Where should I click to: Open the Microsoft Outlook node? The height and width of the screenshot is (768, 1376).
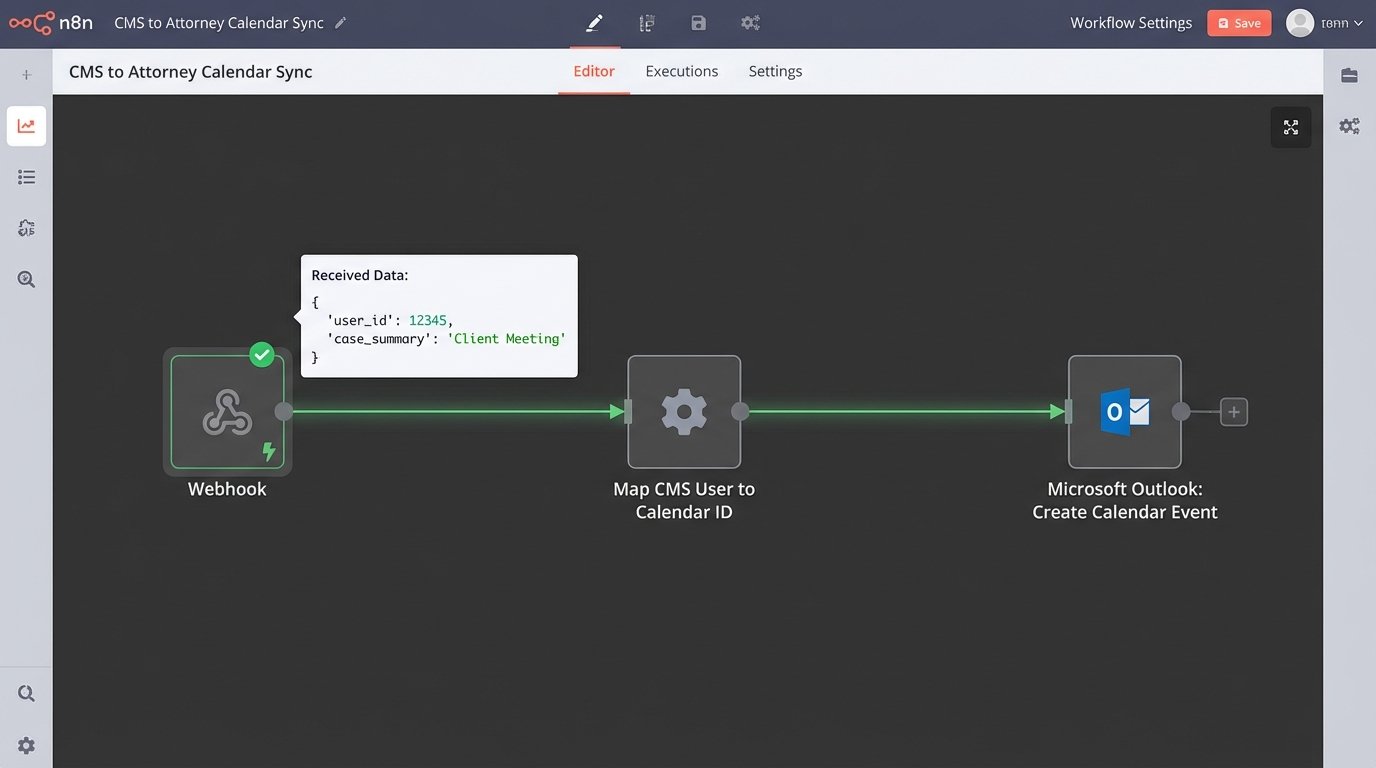point(1124,412)
